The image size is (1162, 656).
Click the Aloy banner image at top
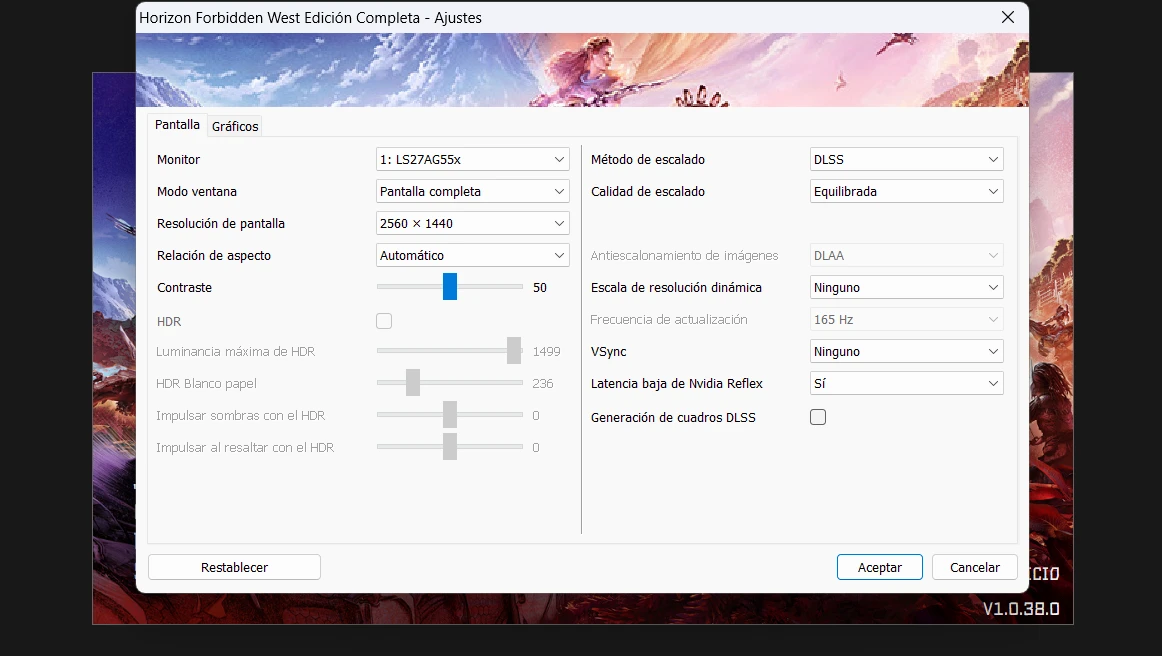(x=582, y=70)
